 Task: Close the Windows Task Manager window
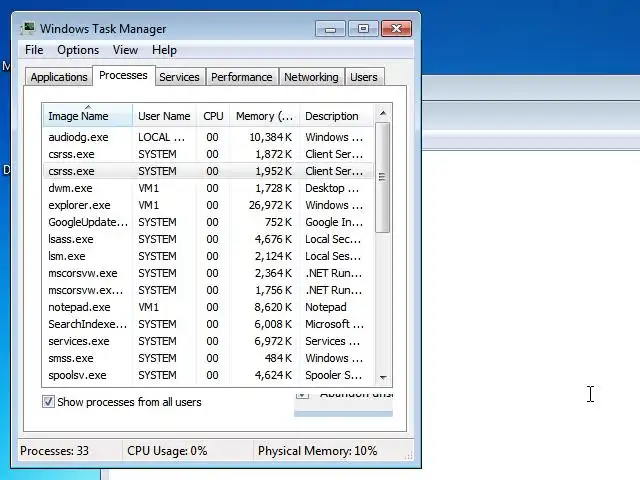point(396,29)
